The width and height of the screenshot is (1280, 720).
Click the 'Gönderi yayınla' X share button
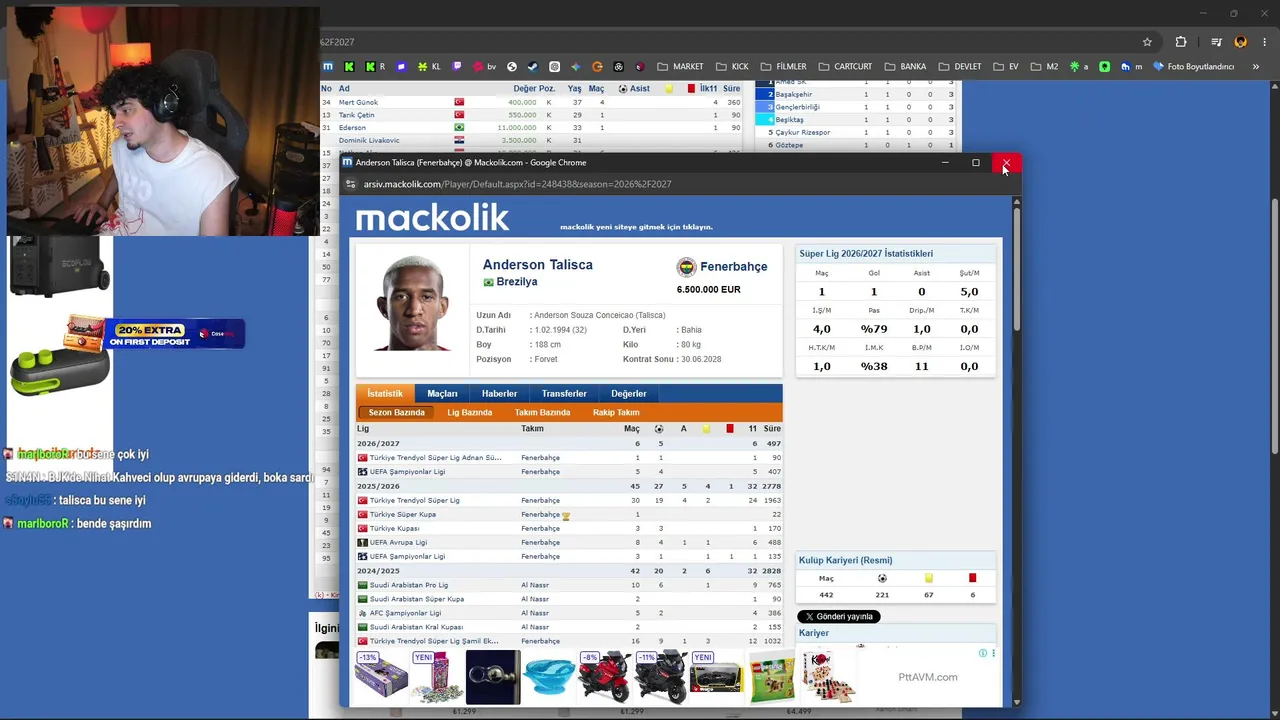click(x=838, y=617)
